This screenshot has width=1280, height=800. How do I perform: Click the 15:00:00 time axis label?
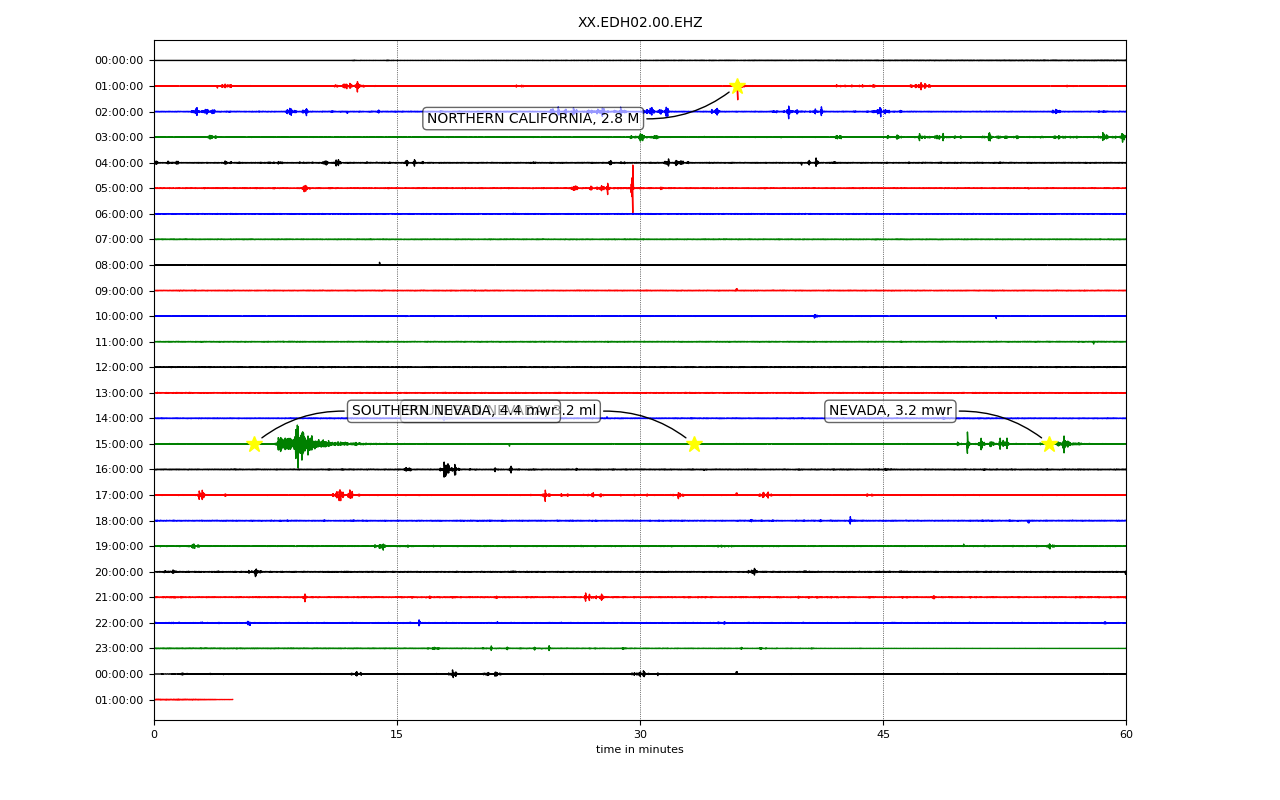[119, 444]
